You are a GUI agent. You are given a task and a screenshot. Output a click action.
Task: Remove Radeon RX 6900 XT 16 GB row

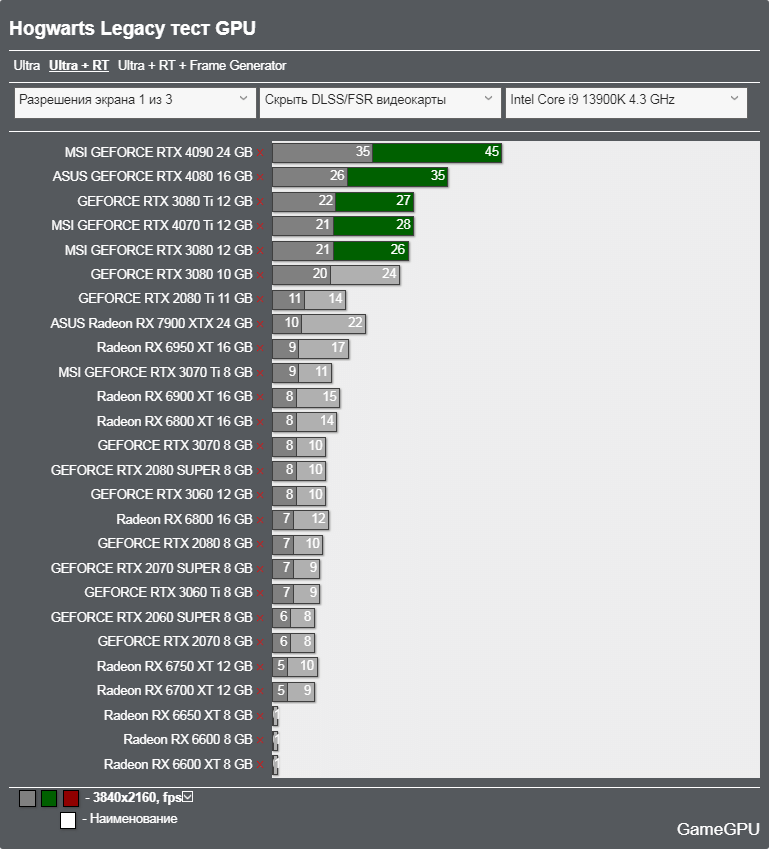[260, 398]
